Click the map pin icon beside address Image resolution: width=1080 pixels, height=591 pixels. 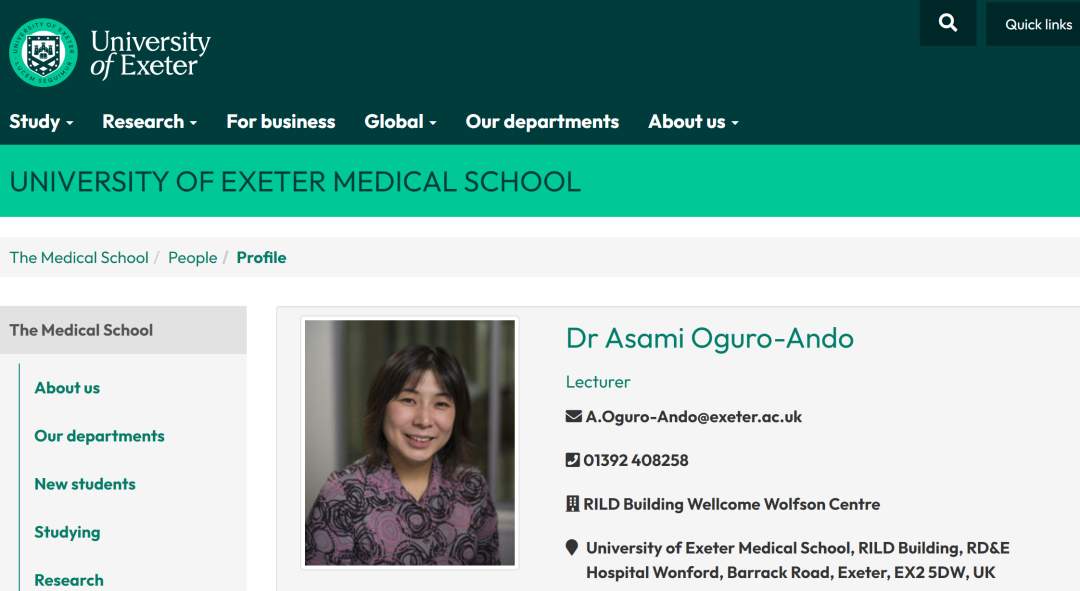point(572,548)
